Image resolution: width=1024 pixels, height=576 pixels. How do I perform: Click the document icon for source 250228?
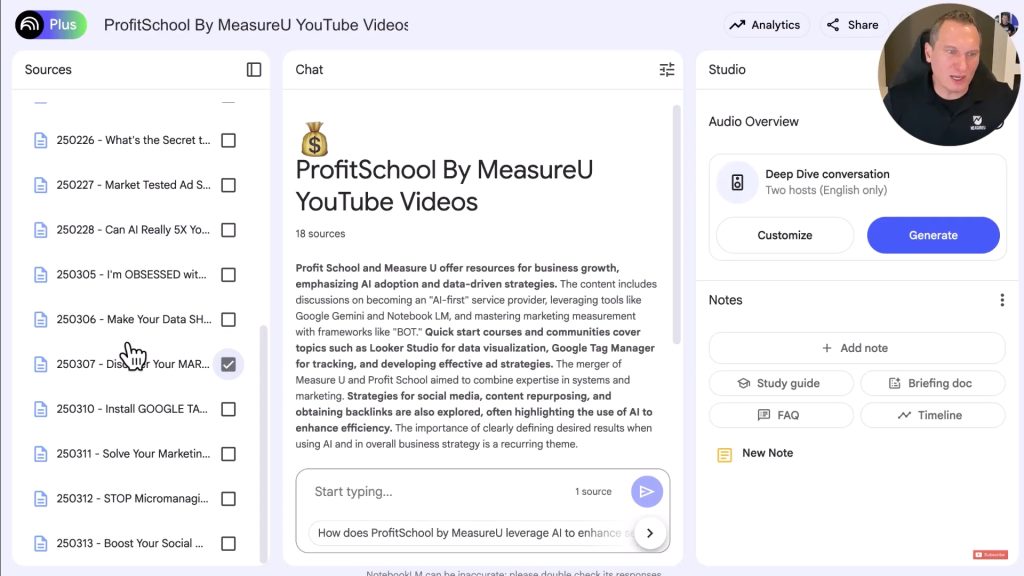click(x=40, y=230)
